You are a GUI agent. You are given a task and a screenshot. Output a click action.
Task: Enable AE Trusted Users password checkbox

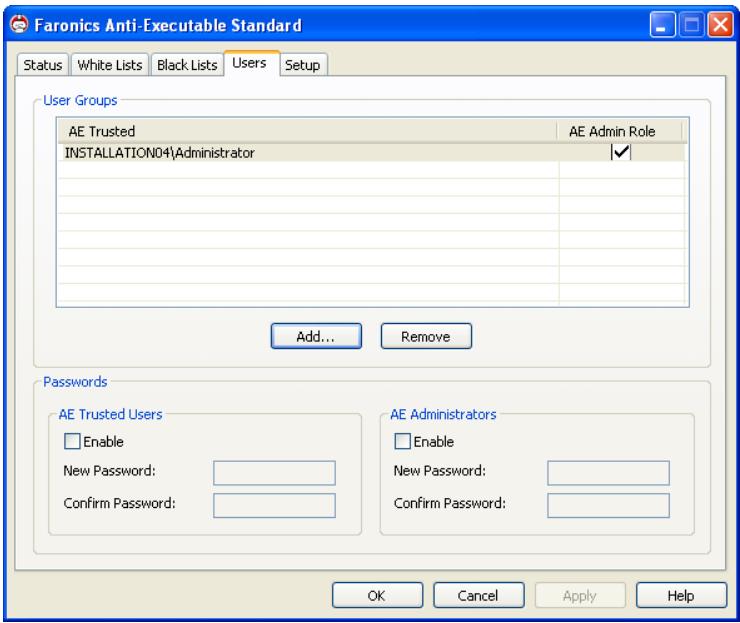(x=72, y=441)
